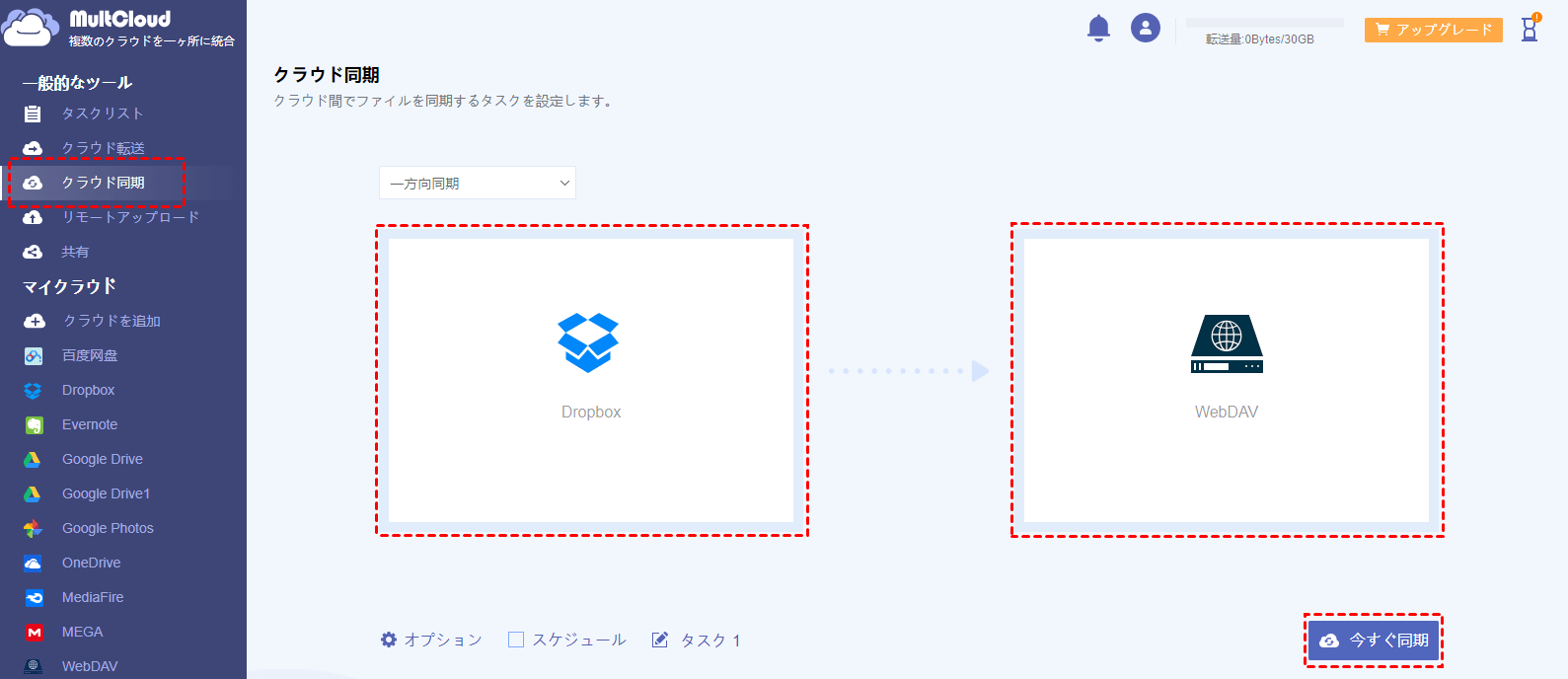1568x679 pixels.
Task: Open タスクリスト in sidebar
Action: pos(103,113)
